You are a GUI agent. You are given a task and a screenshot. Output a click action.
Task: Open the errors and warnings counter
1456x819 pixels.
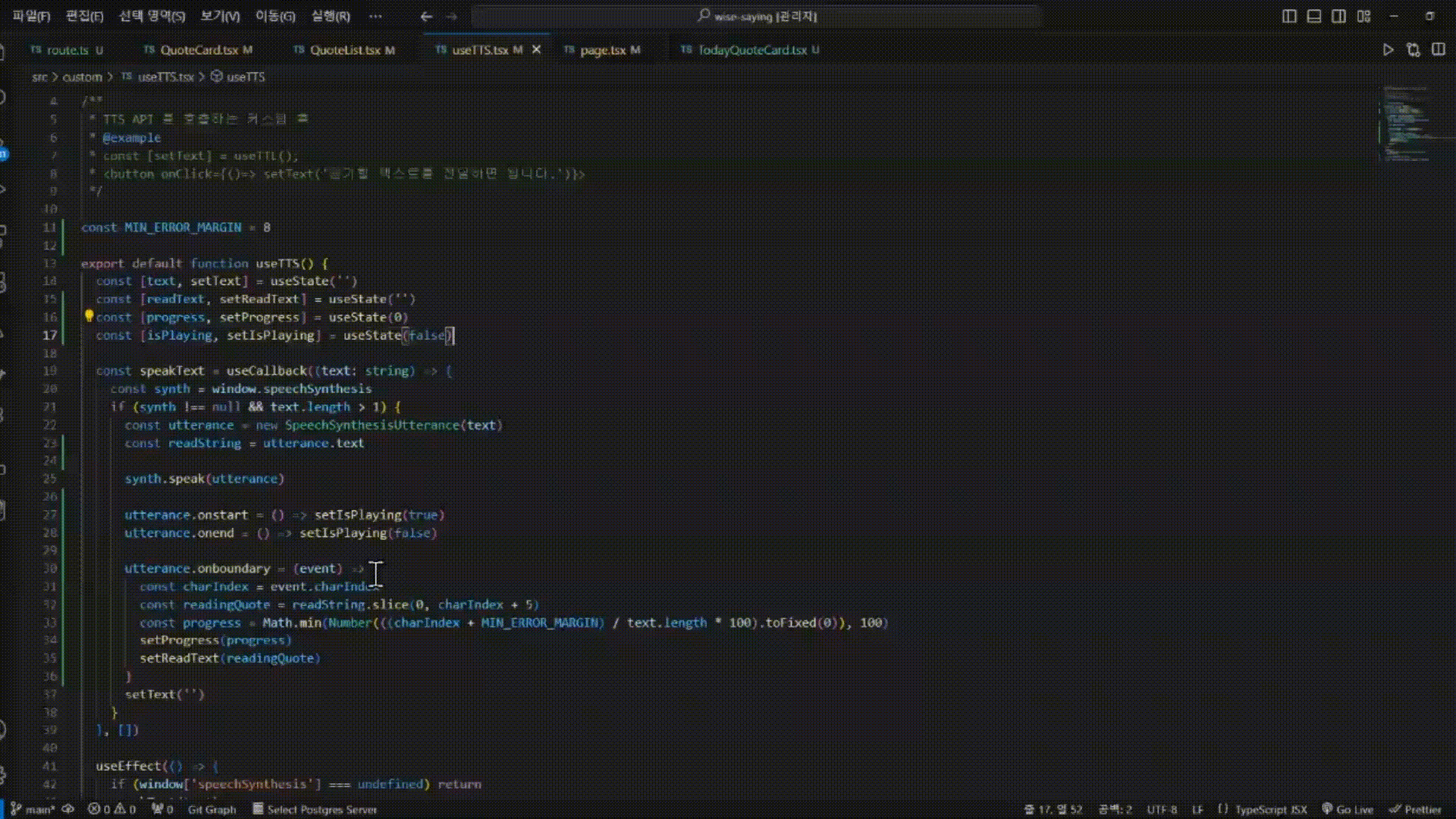111,809
